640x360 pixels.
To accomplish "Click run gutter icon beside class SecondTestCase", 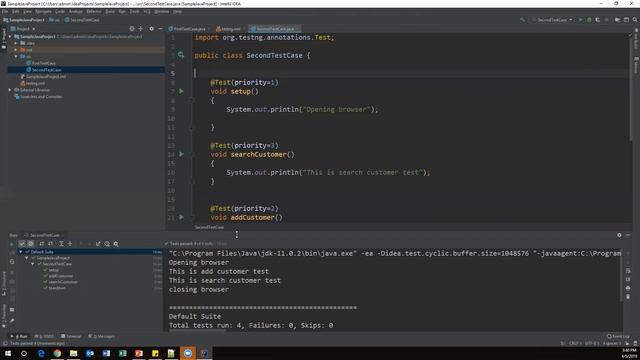I will point(181,55).
